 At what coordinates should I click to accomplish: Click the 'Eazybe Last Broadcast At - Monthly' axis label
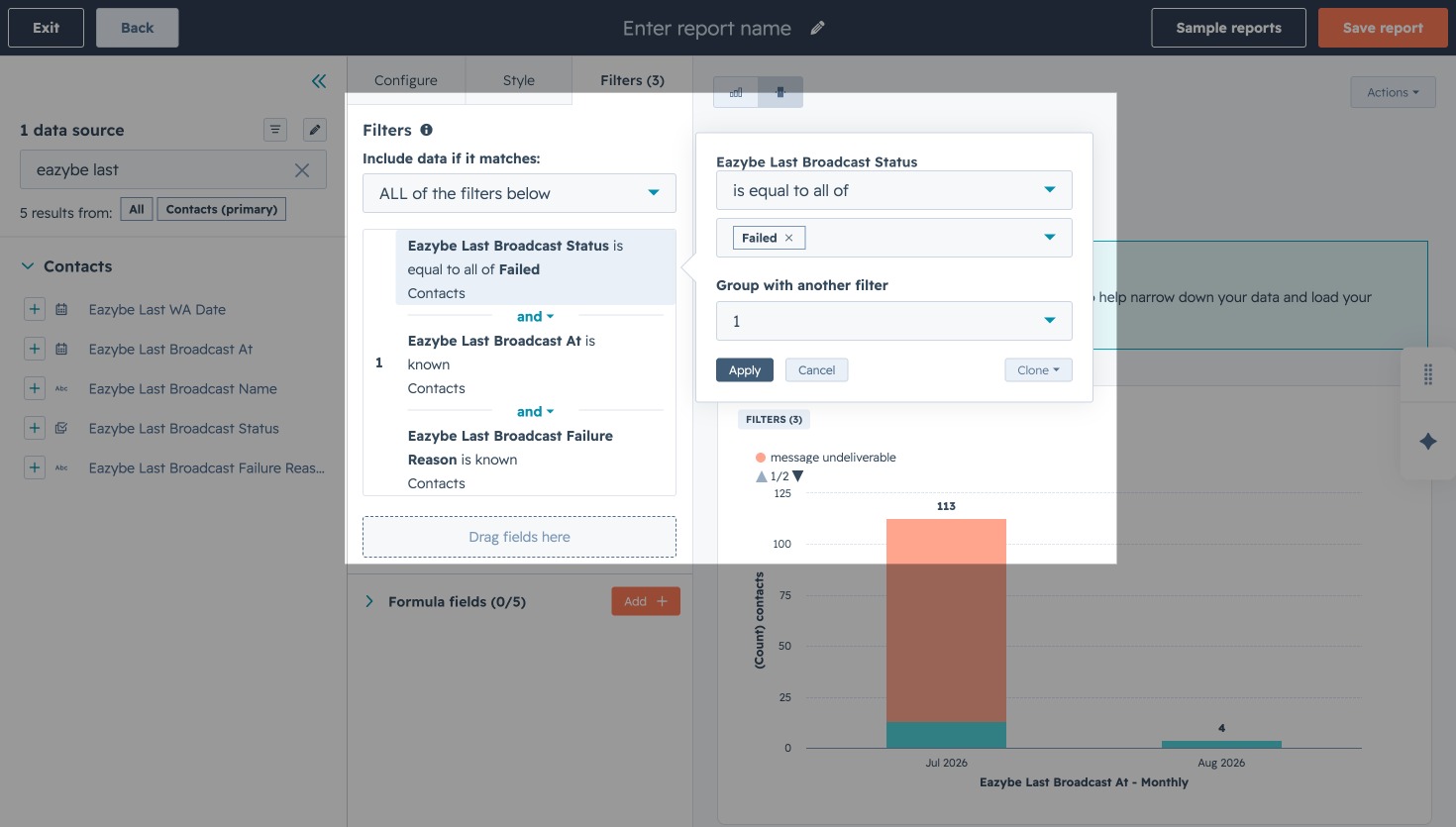coord(1084,782)
